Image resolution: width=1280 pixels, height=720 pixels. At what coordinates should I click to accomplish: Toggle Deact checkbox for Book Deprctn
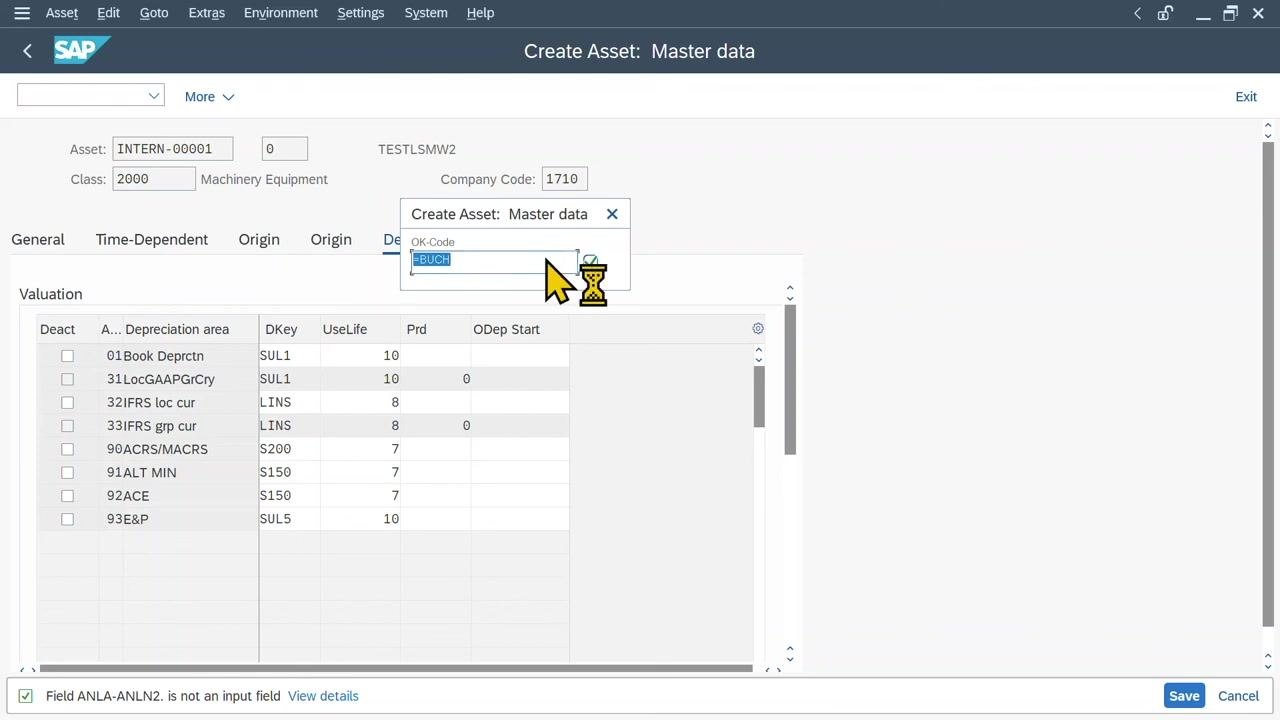[67, 356]
